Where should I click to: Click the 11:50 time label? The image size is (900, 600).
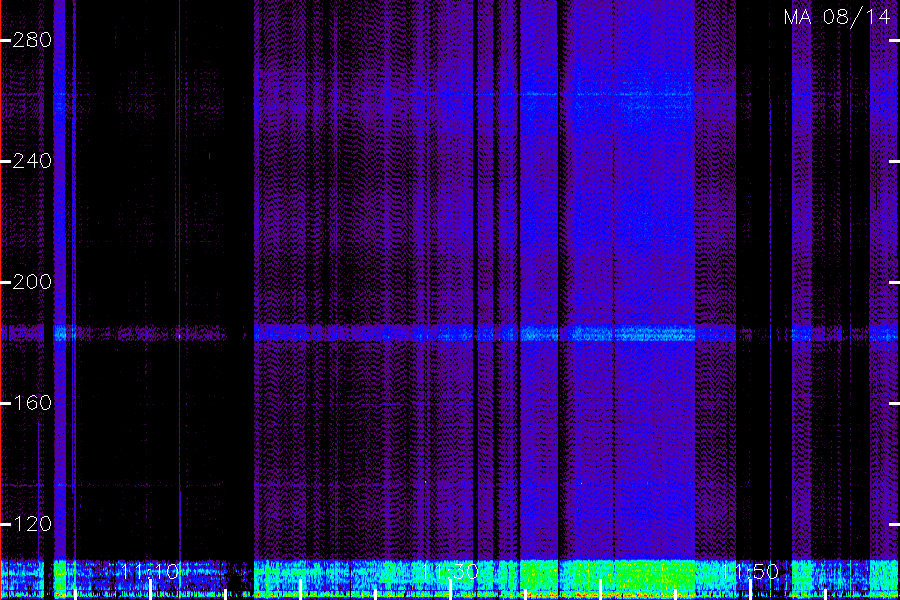[750, 572]
